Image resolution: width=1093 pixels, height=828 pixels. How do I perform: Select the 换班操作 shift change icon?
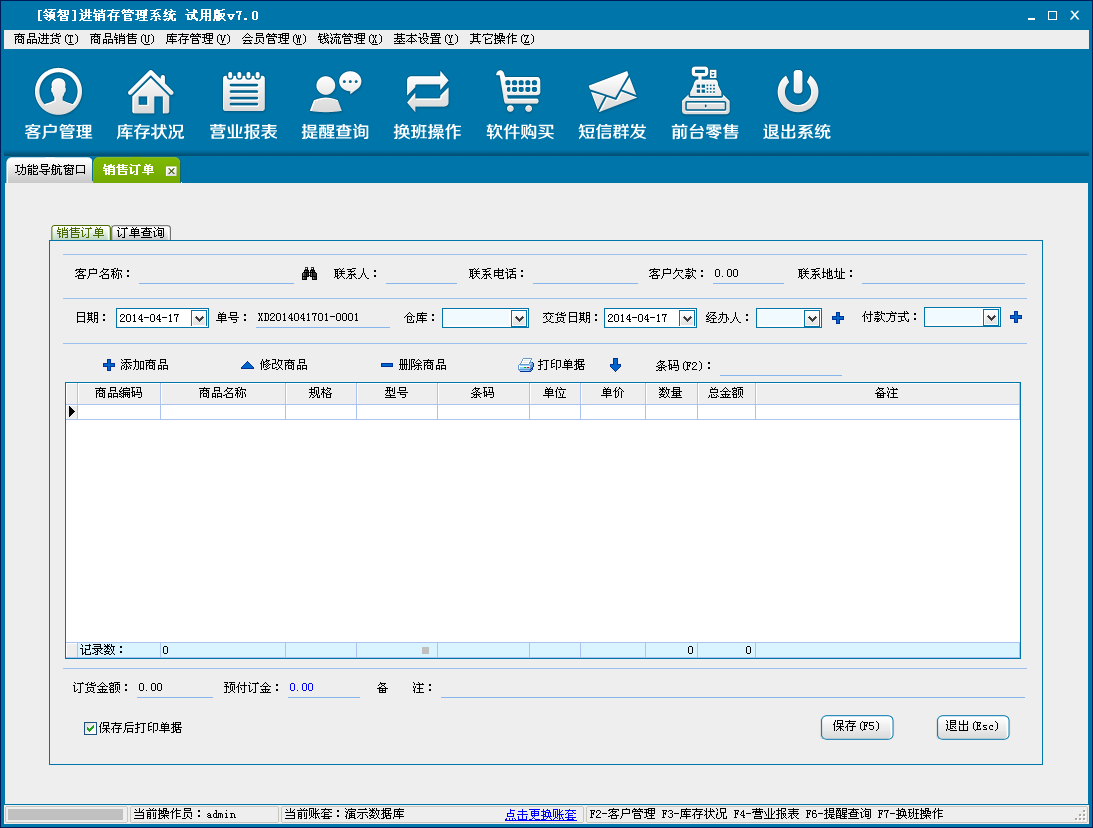point(427,93)
